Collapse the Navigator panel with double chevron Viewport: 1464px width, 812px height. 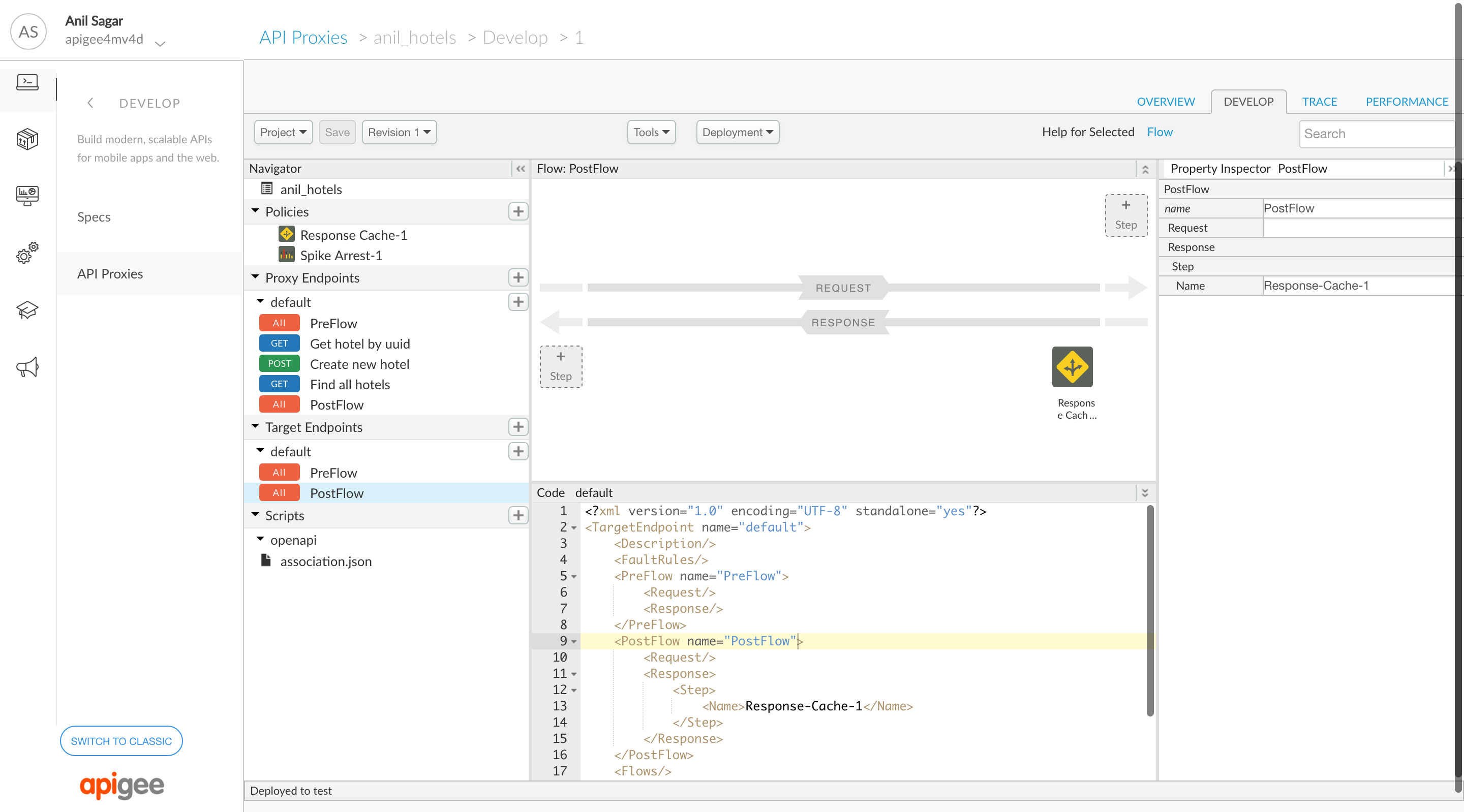click(x=520, y=169)
